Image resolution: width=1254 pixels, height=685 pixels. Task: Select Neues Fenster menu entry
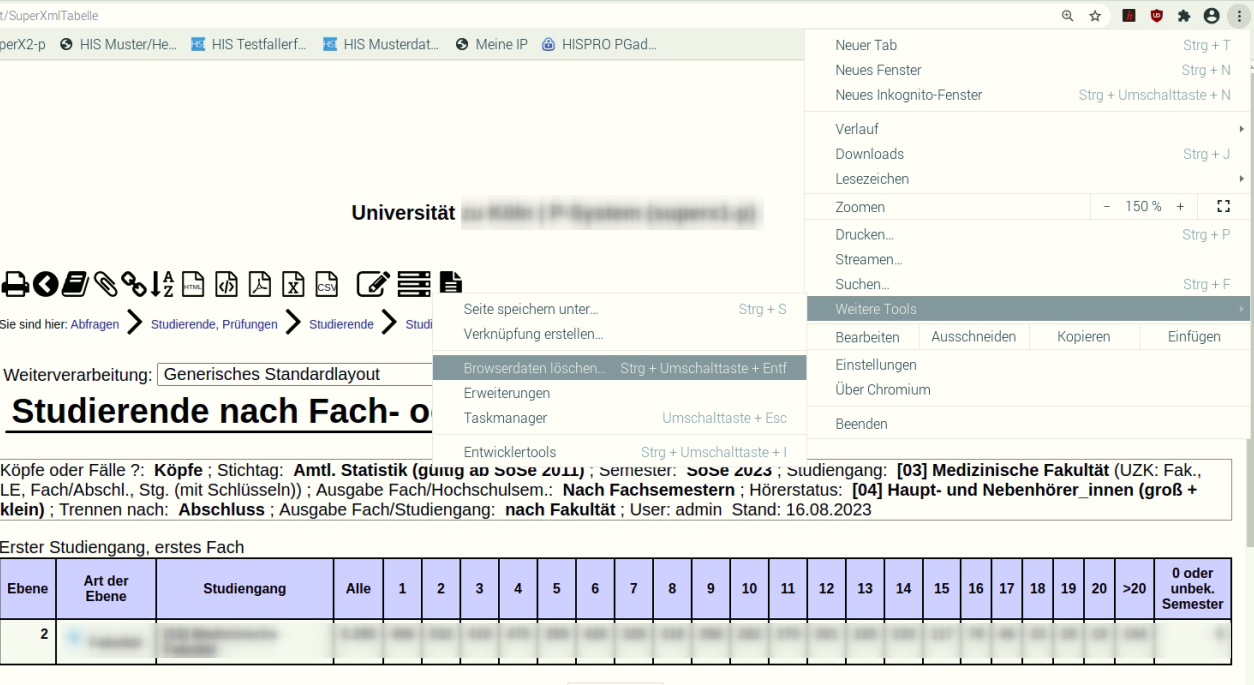(x=1029, y=70)
